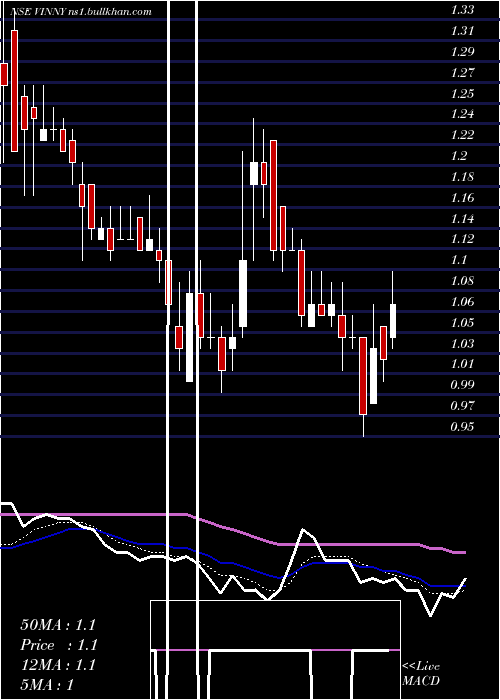Click the 1.06 price axis label
This screenshot has height=700, width=500.
(462, 301)
